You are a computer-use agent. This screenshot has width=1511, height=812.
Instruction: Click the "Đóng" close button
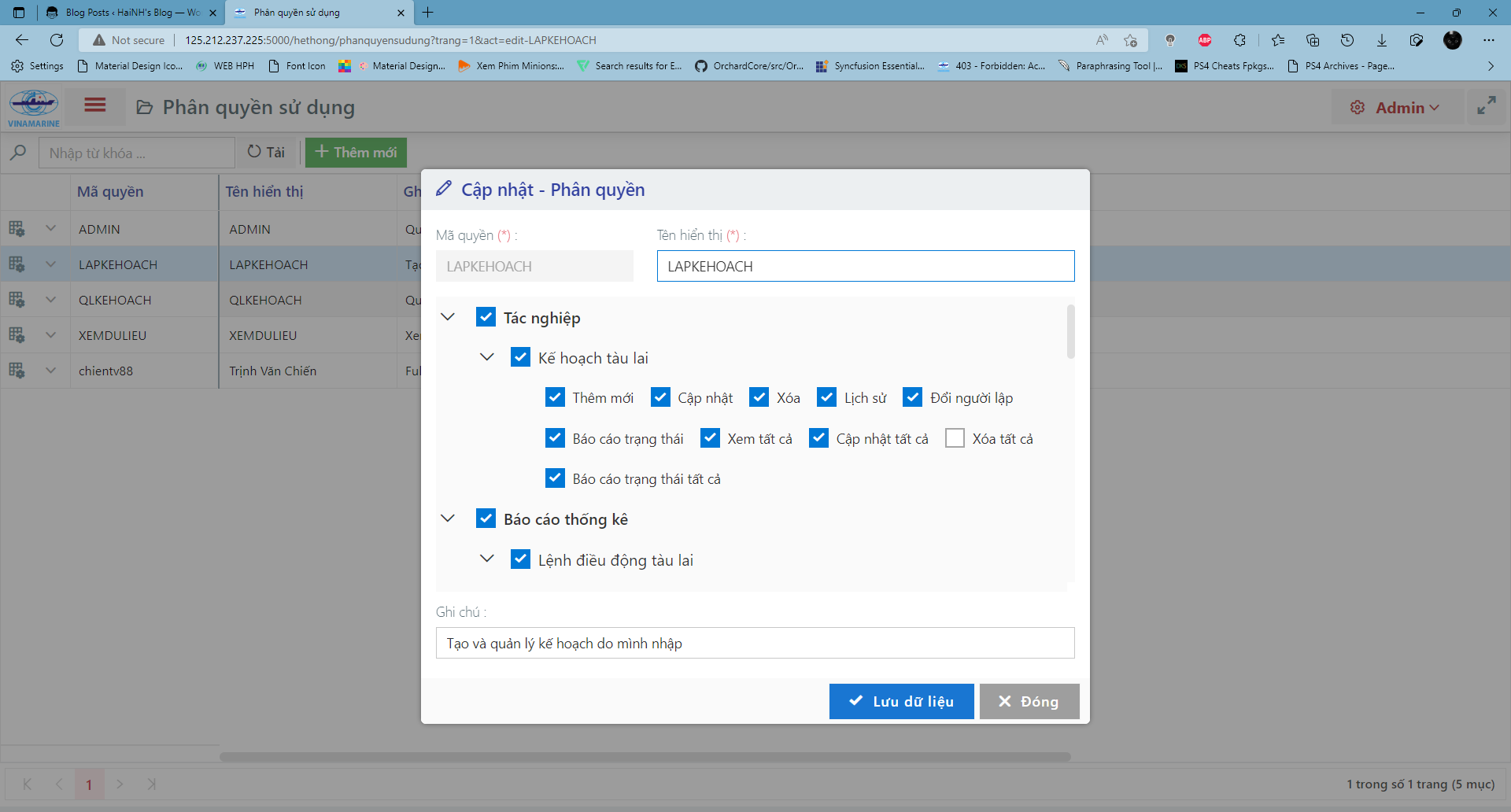(1029, 701)
